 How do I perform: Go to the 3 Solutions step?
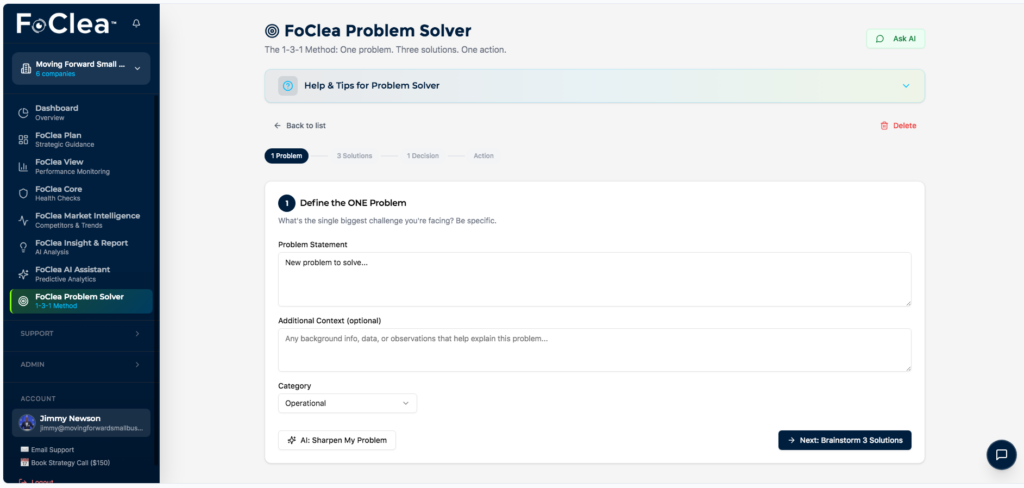[354, 156]
